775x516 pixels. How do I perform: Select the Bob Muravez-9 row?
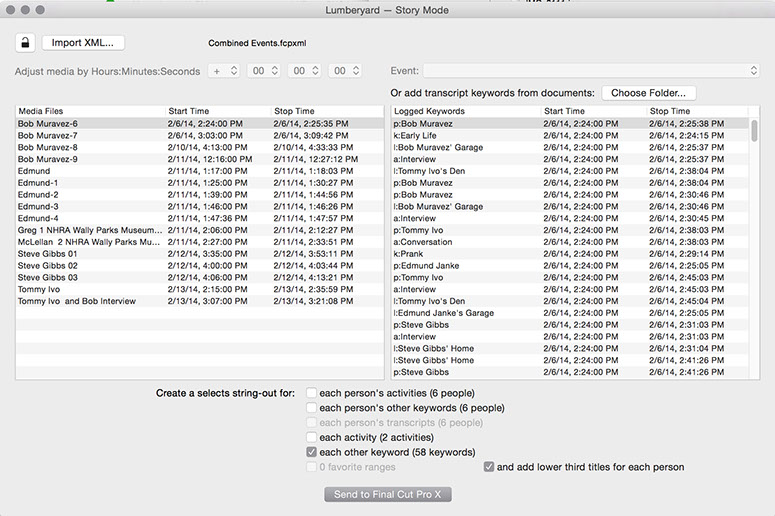[200, 159]
